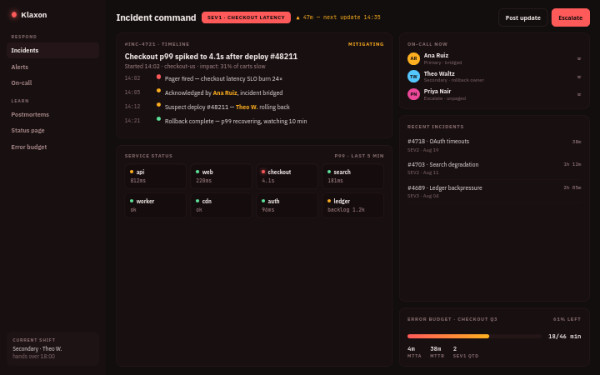Screen dimensions: 600x375
Task: Click the checkout error budget progress bar
Action: 474,336
